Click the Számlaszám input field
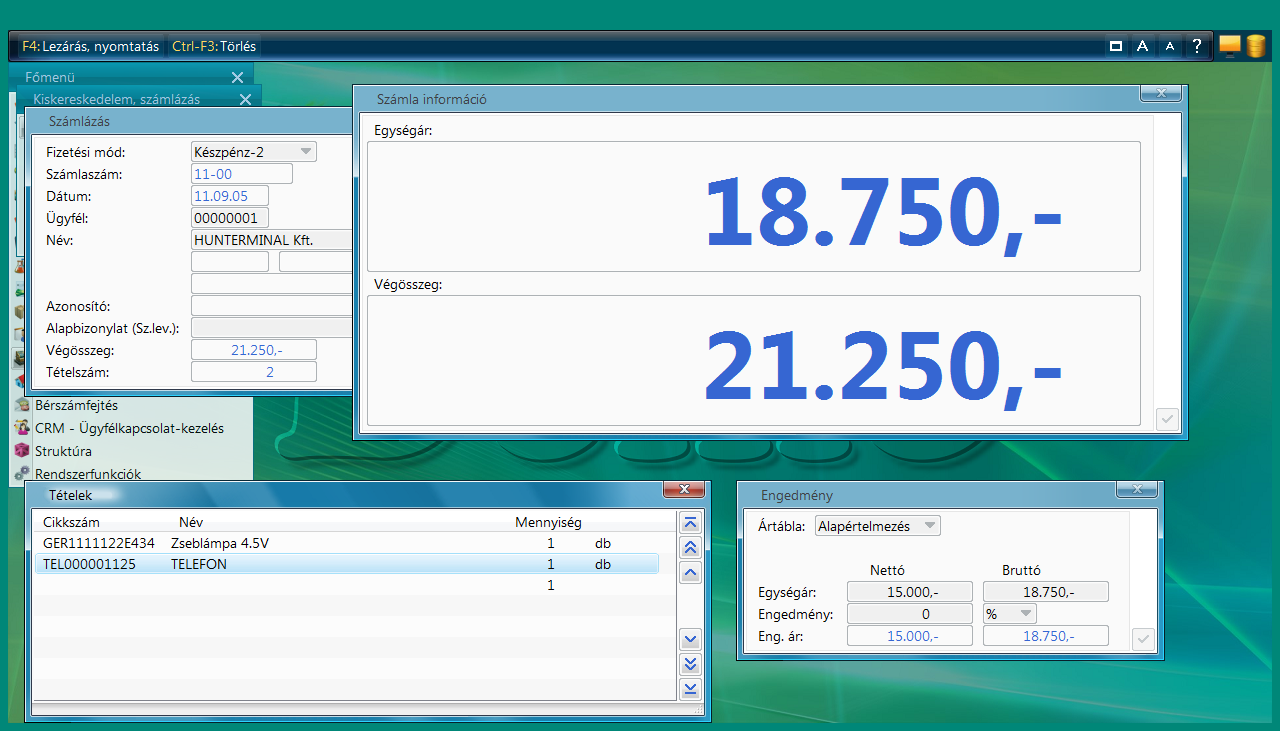The width and height of the screenshot is (1280, 731). (x=242, y=174)
